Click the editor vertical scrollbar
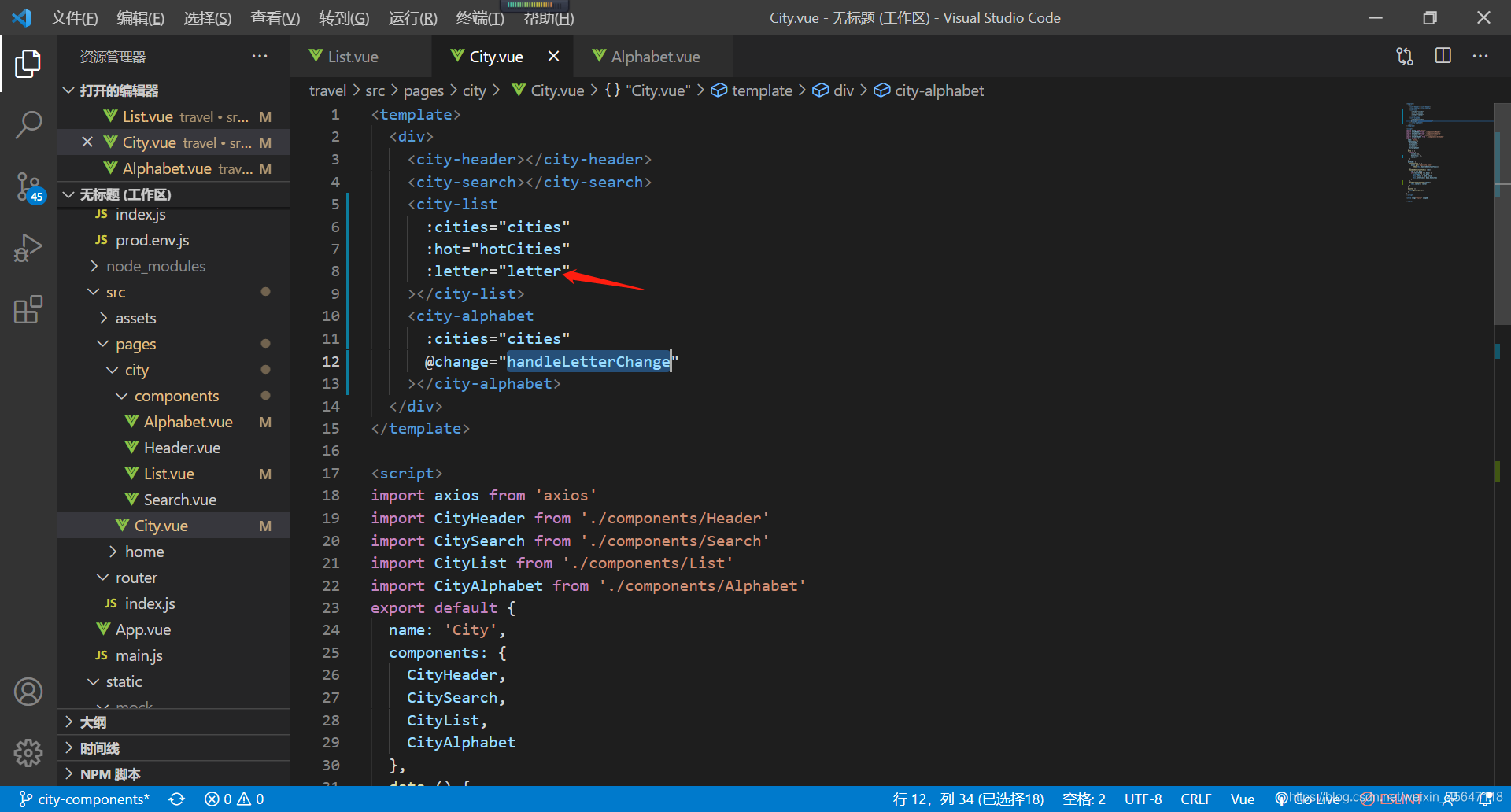1511x812 pixels. [x=1502, y=212]
